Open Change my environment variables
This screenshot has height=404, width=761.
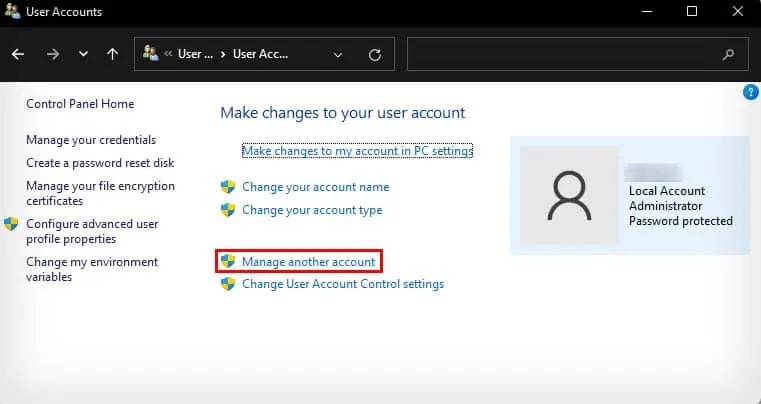(92, 269)
